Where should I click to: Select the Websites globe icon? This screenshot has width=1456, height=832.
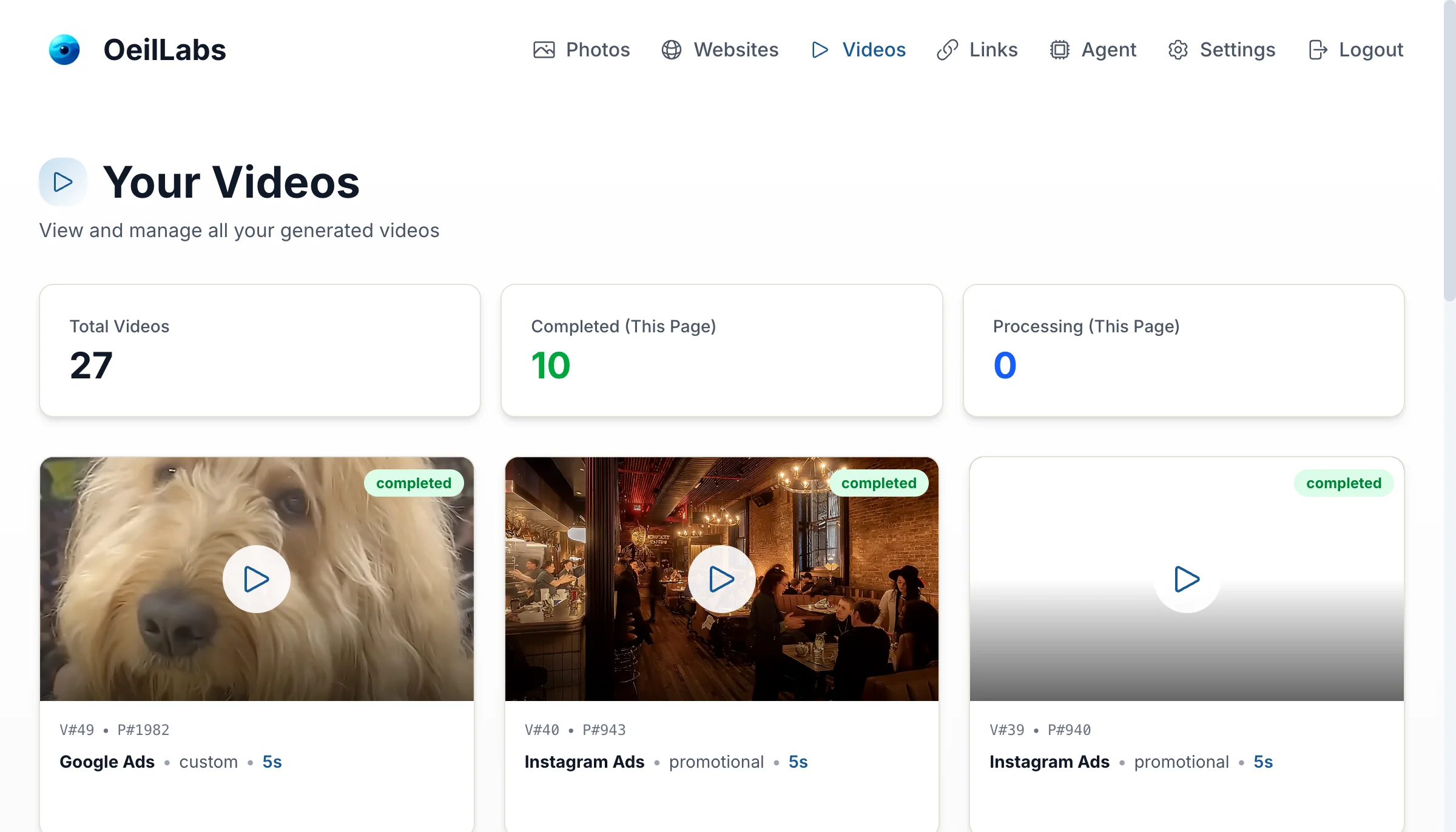pos(672,50)
